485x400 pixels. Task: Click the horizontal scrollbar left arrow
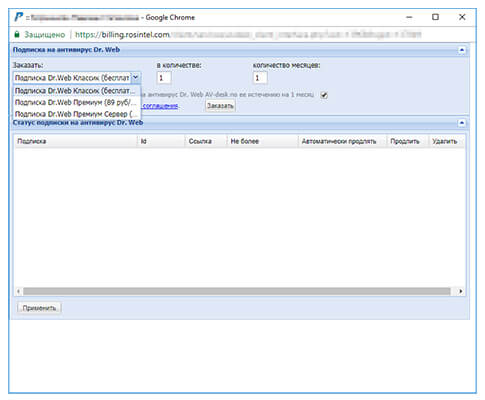pos(18,291)
